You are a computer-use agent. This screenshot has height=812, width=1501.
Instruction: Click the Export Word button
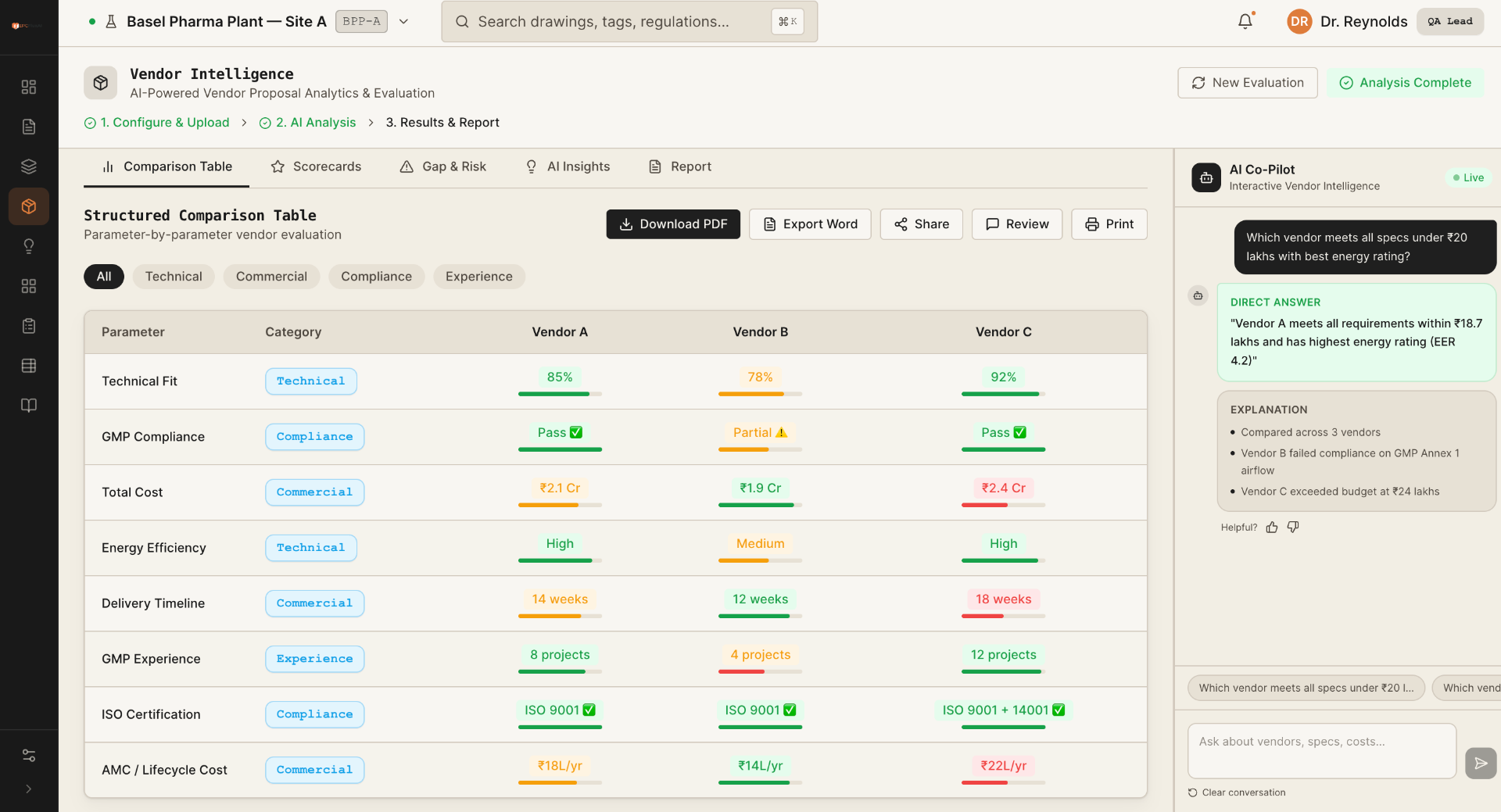tap(810, 224)
